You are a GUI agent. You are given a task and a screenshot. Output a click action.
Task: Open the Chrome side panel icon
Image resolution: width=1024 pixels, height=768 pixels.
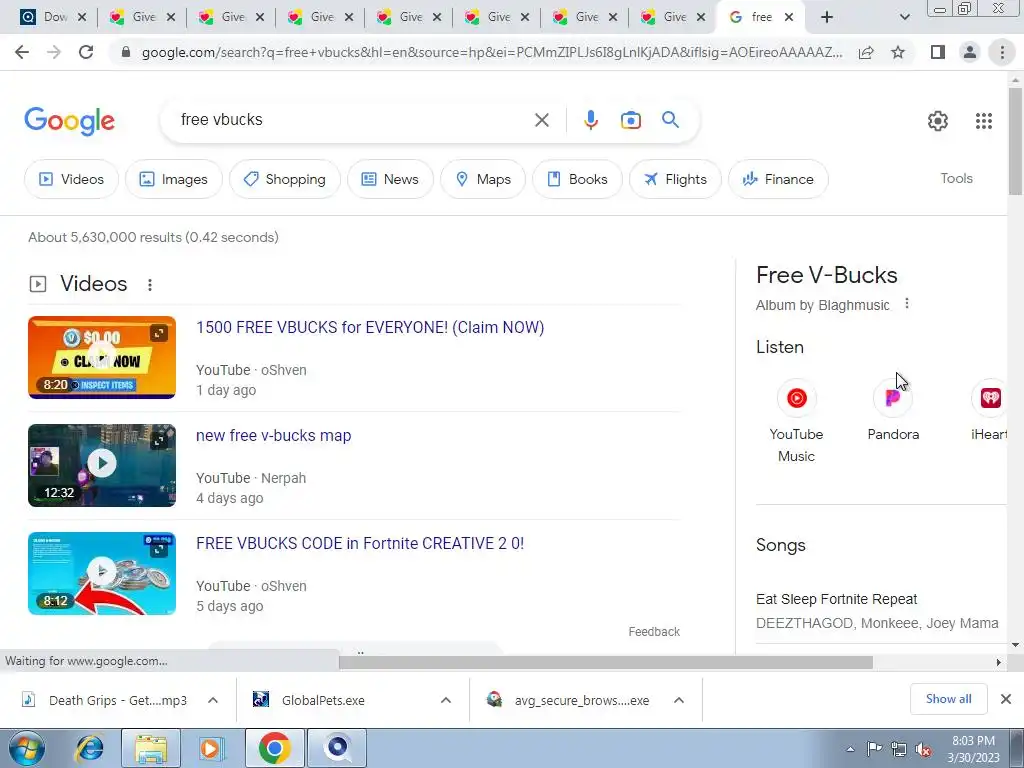click(938, 52)
